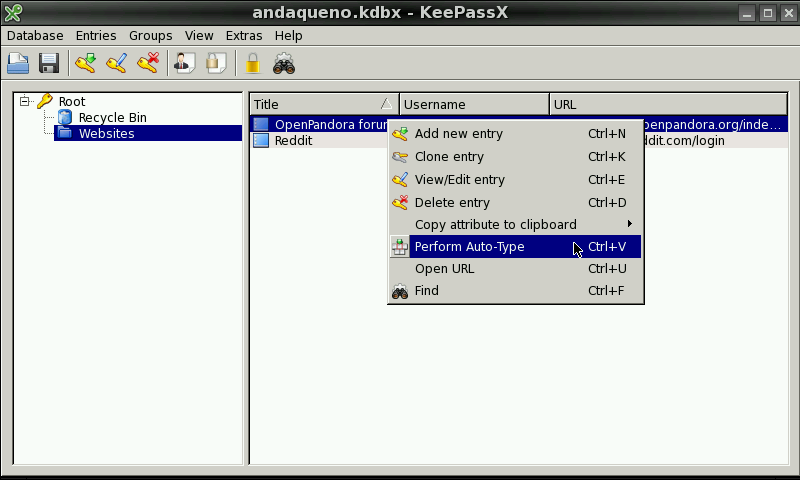The height and width of the screenshot is (480, 800).
Task: Open the Extras menu
Action: [x=244, y=35]
